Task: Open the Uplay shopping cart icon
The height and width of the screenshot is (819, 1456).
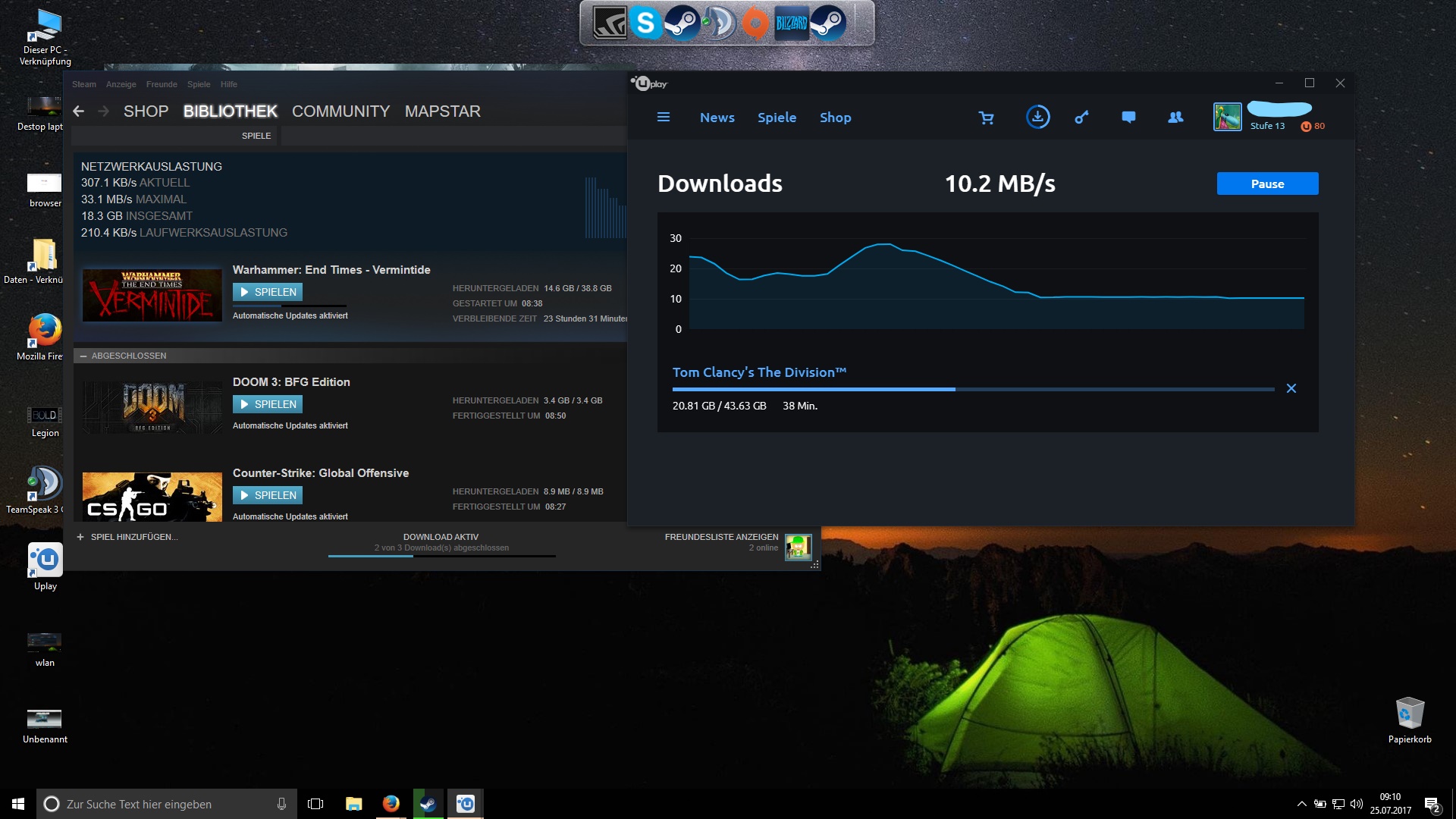Action: click(986, 118)
